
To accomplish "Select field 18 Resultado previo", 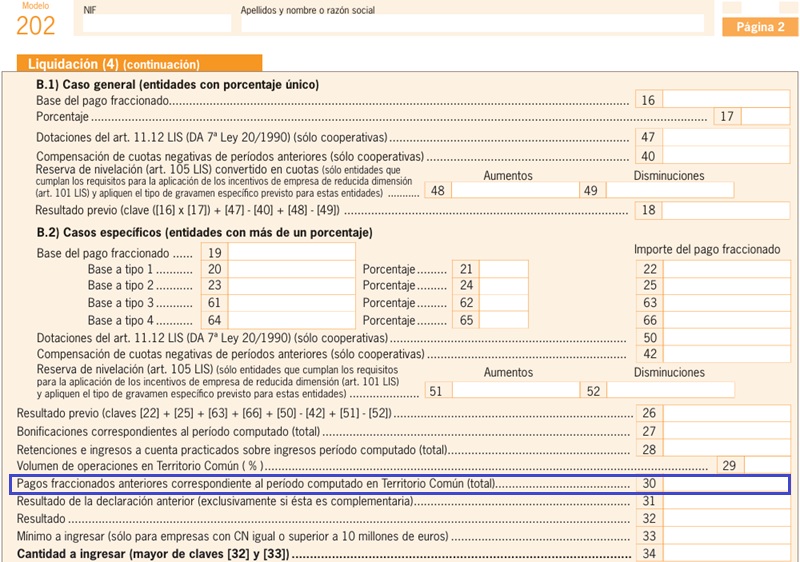I will pos(726,210).
